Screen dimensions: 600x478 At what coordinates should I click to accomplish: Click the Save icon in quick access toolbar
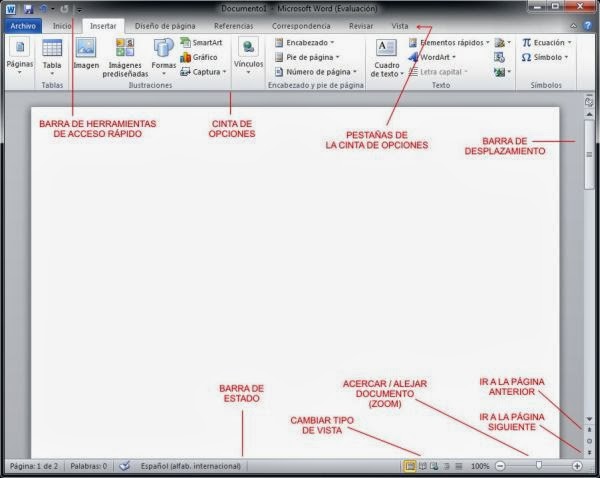28,8
